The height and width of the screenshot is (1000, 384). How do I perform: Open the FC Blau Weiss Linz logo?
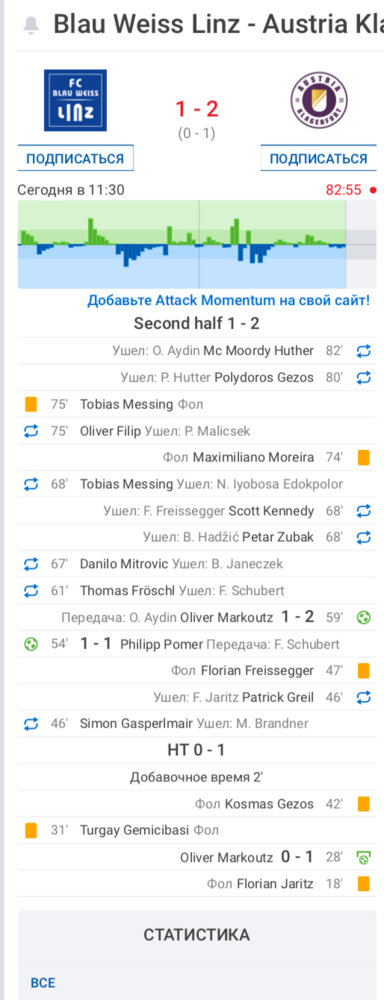coord(75,100)
